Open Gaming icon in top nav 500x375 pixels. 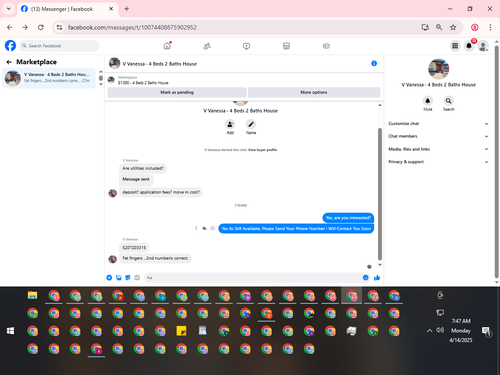326,46
